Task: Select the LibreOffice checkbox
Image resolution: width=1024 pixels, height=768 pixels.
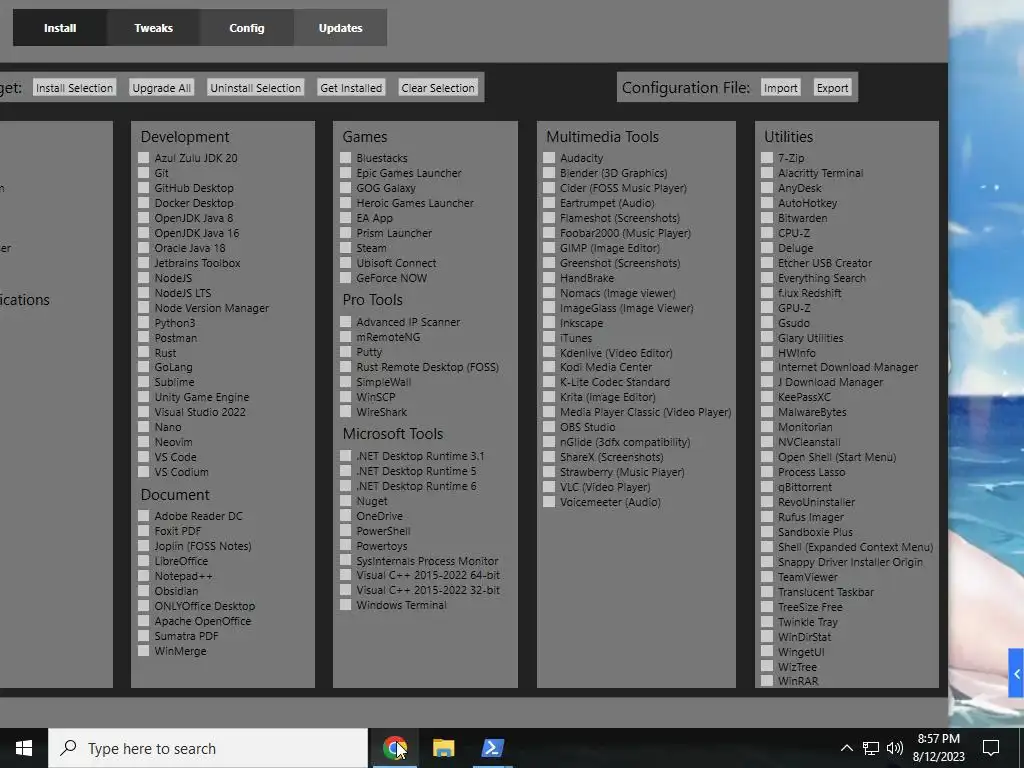Action: (x=144, y=560)
